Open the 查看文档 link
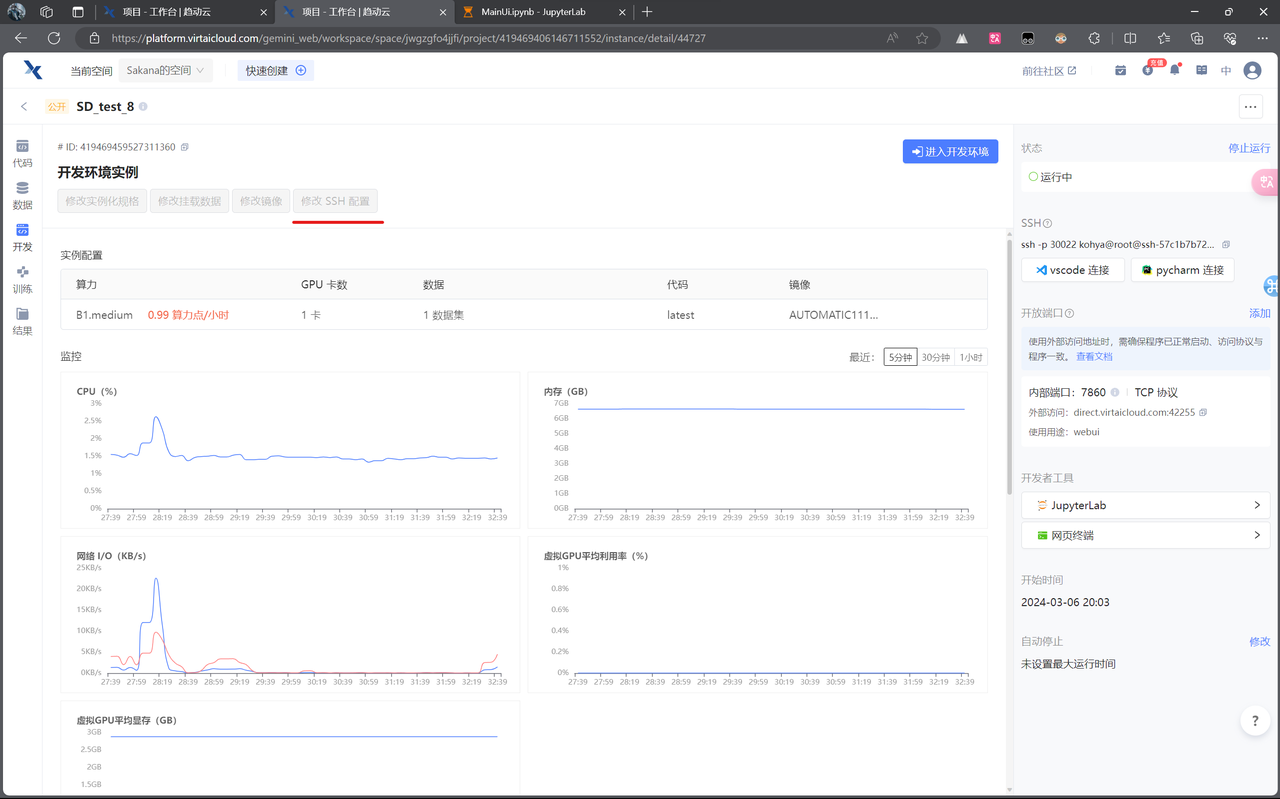1280x799 pixels. [1094, 356]
